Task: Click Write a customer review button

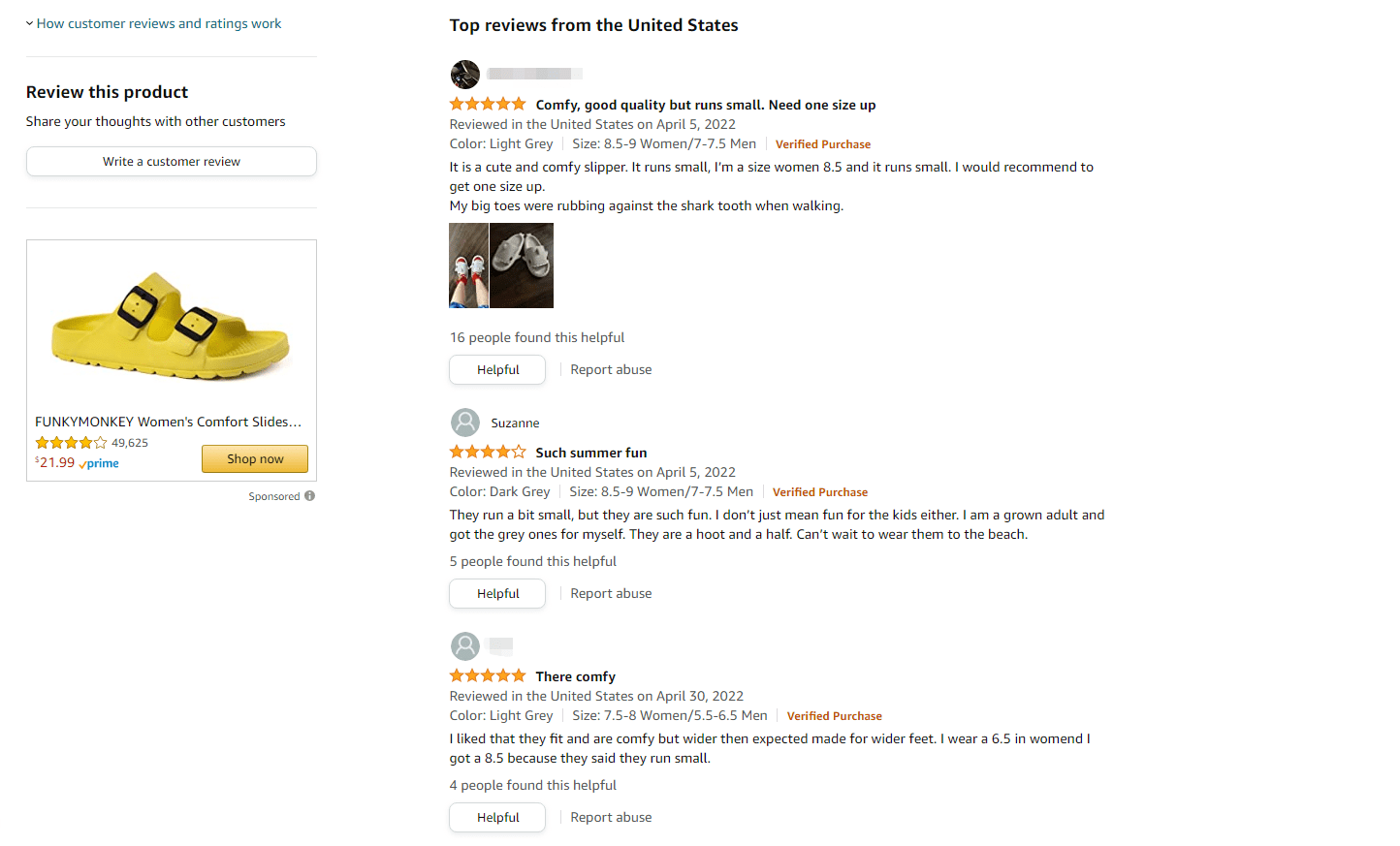Action: click(x=172, y=162)
